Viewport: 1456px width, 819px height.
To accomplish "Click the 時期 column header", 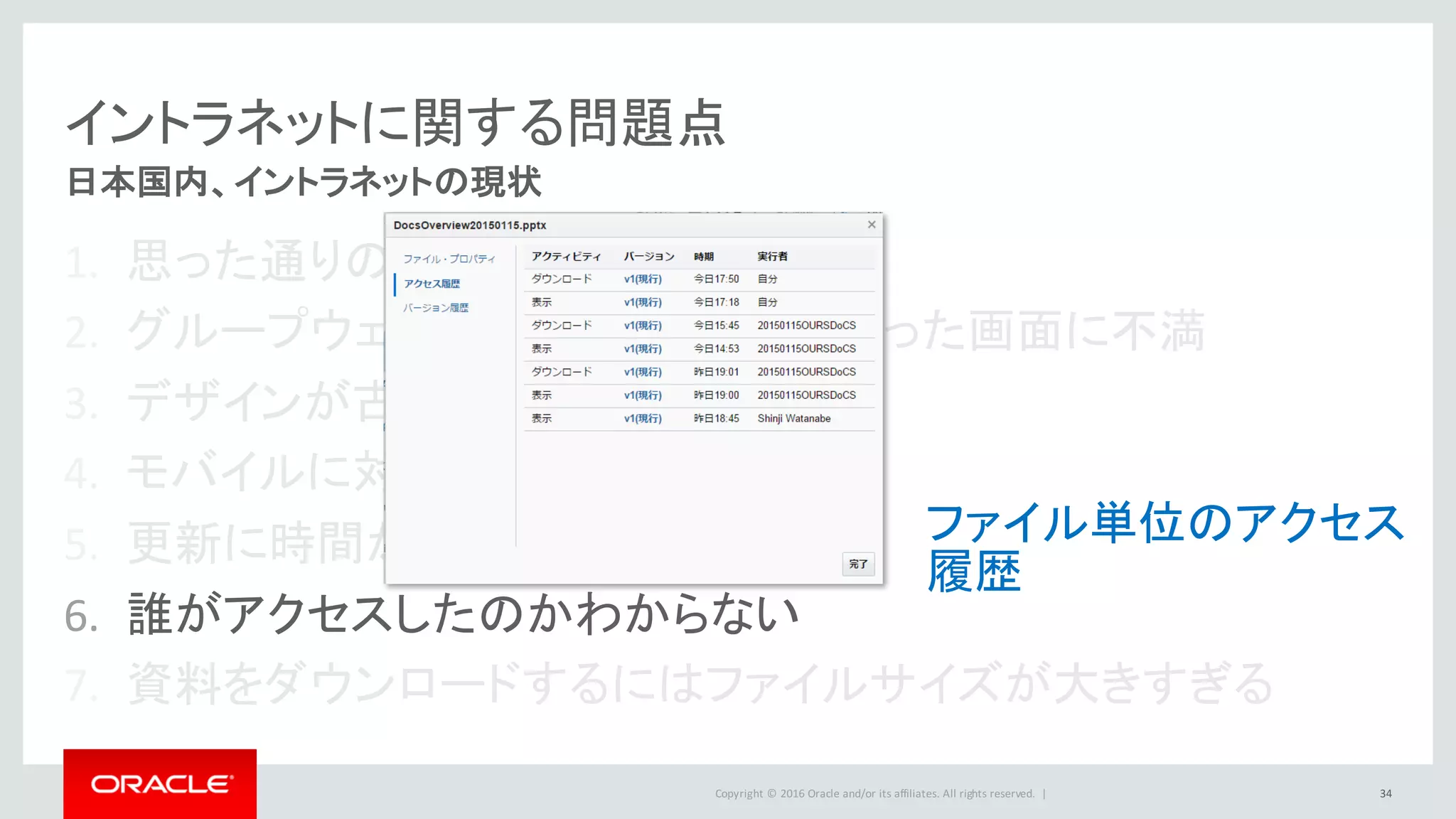I will pyautogui.click(x=704, y=257).
